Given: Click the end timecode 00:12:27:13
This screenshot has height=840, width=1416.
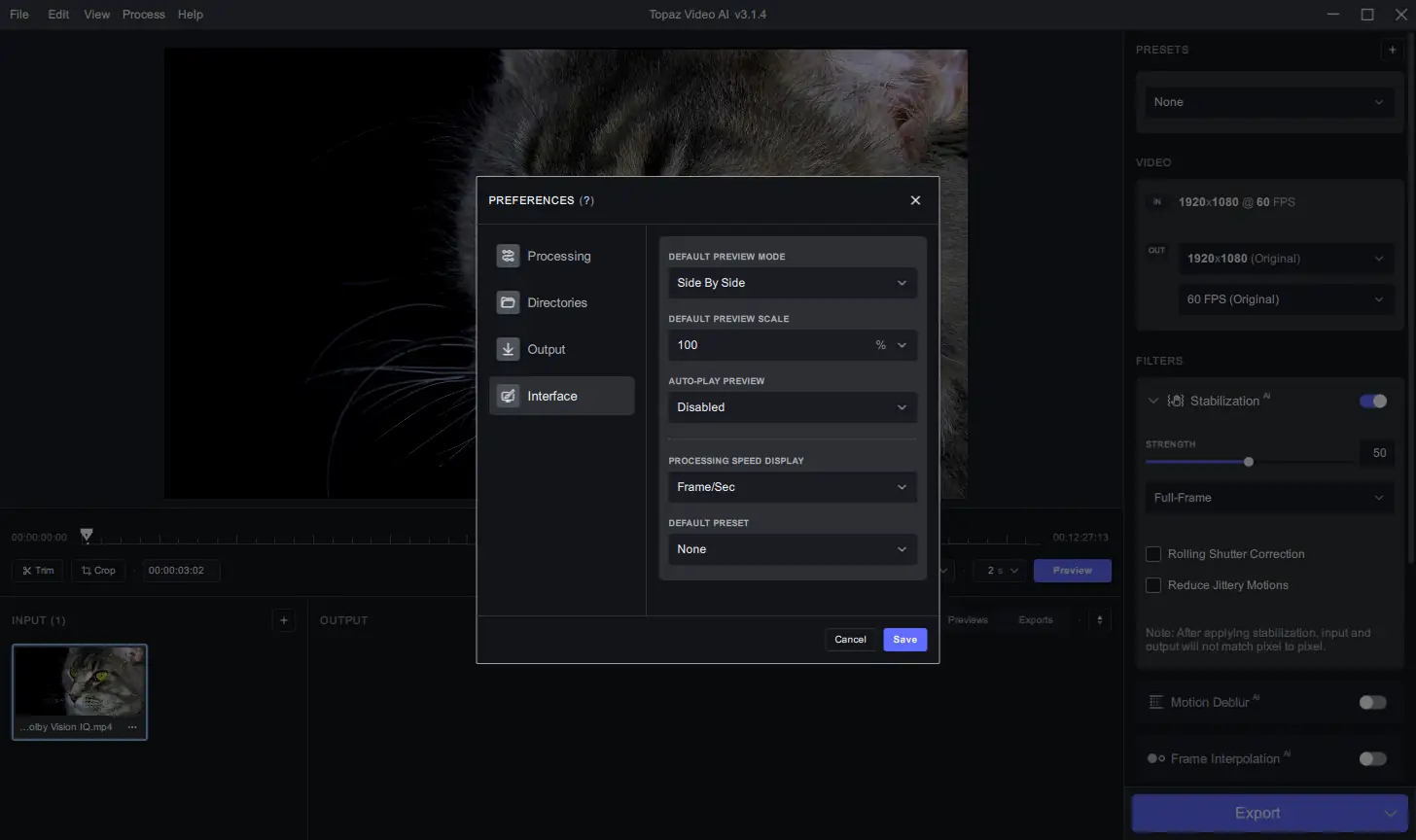Looking at the screenshot, I should (x=1081, y=538).
